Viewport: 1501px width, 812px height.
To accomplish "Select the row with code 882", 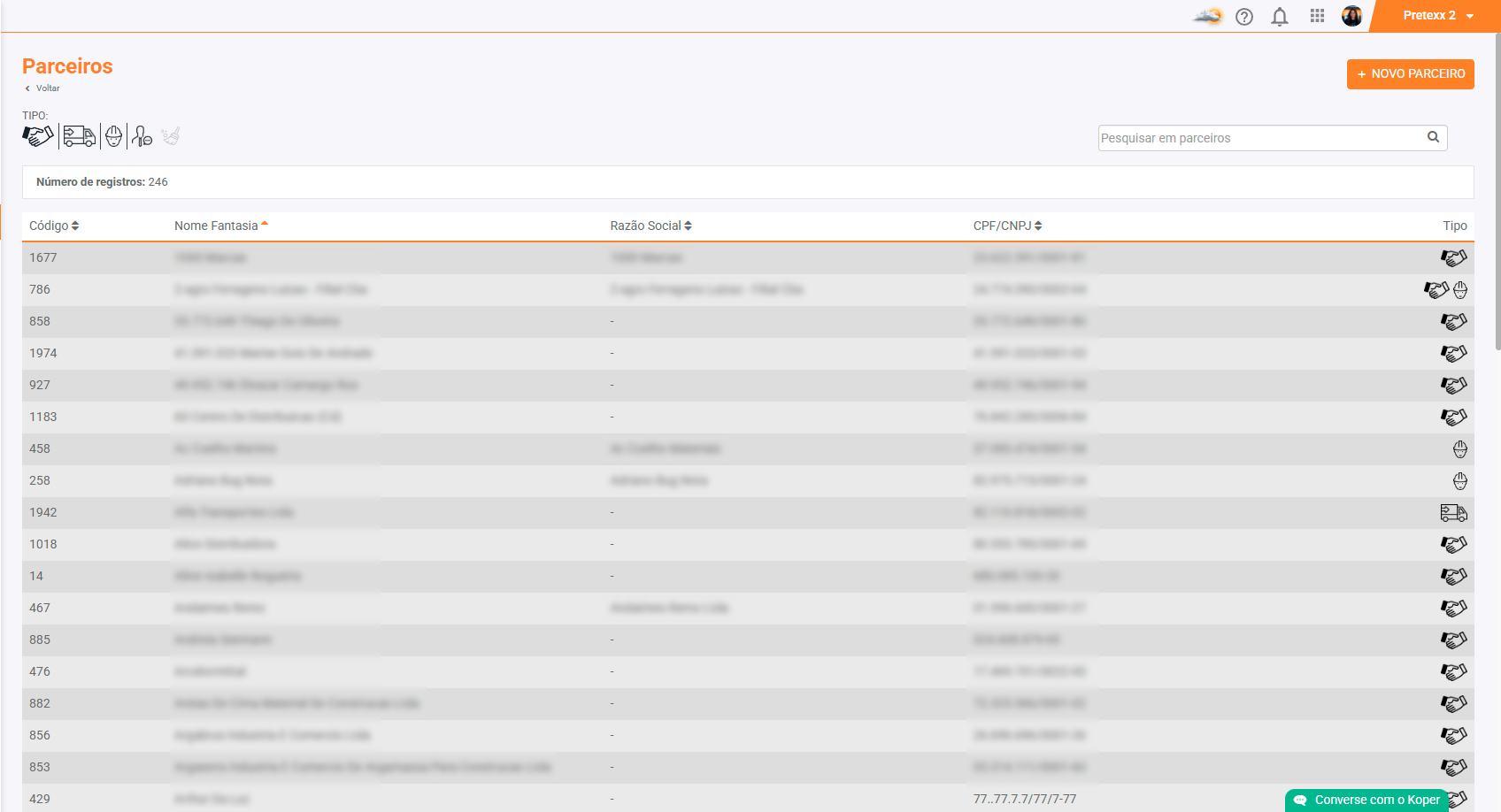I will (748, 703).
